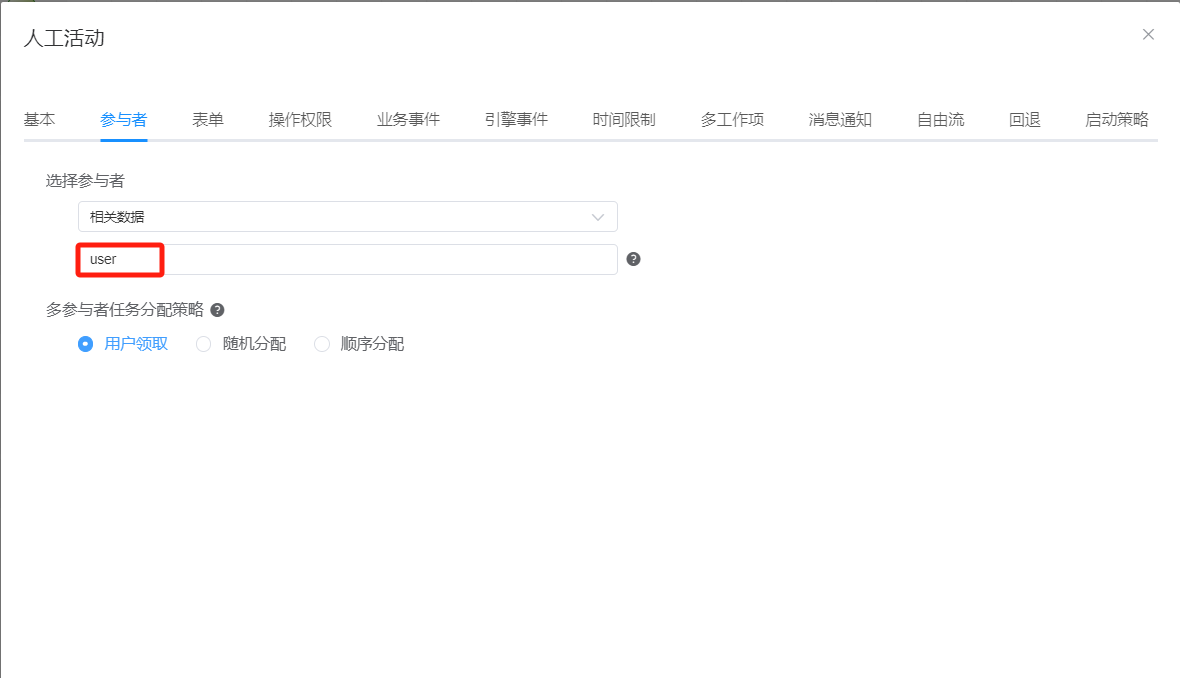Open the 消息通知 tab
This screenshot has width=1180, height=678.
840,118
